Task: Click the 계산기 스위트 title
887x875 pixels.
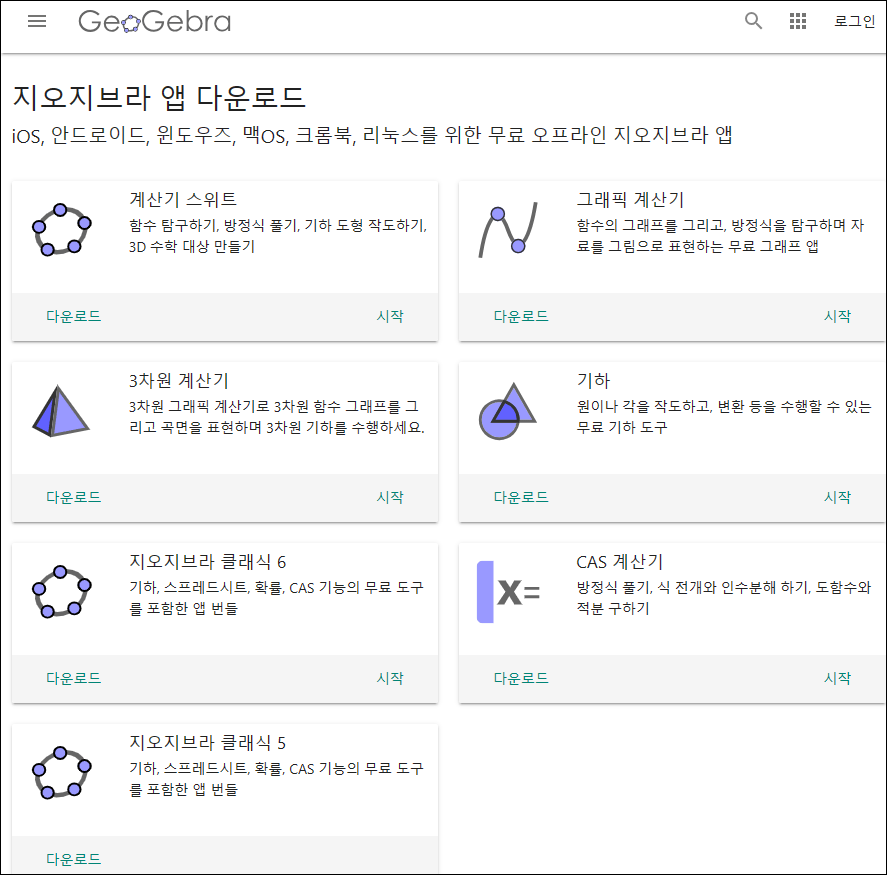Action: pyautogui.click(x=183, y=200)
